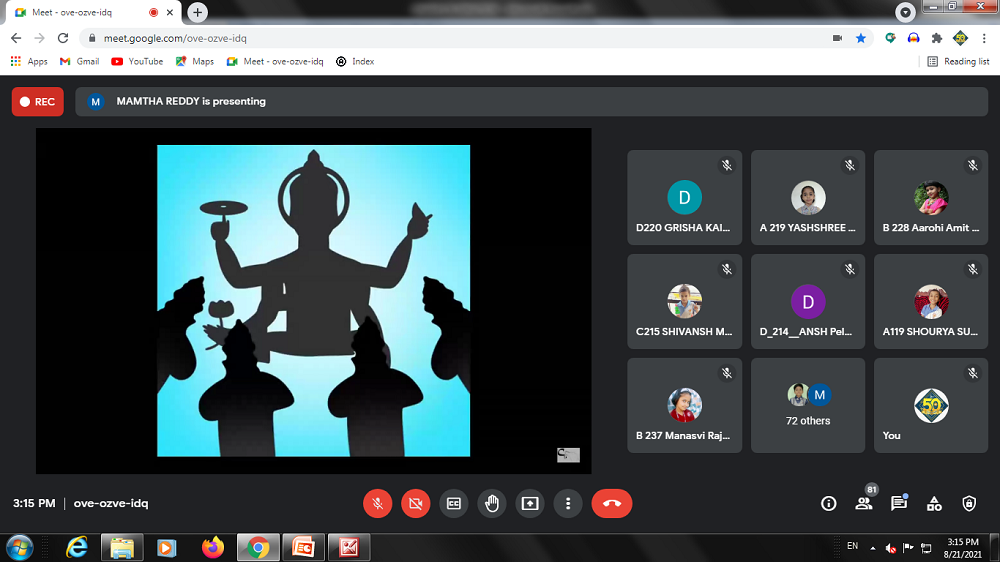Leave the call with red hang-up button
The width and height of the screenshot is (1000, 562).
coord(612,504)
